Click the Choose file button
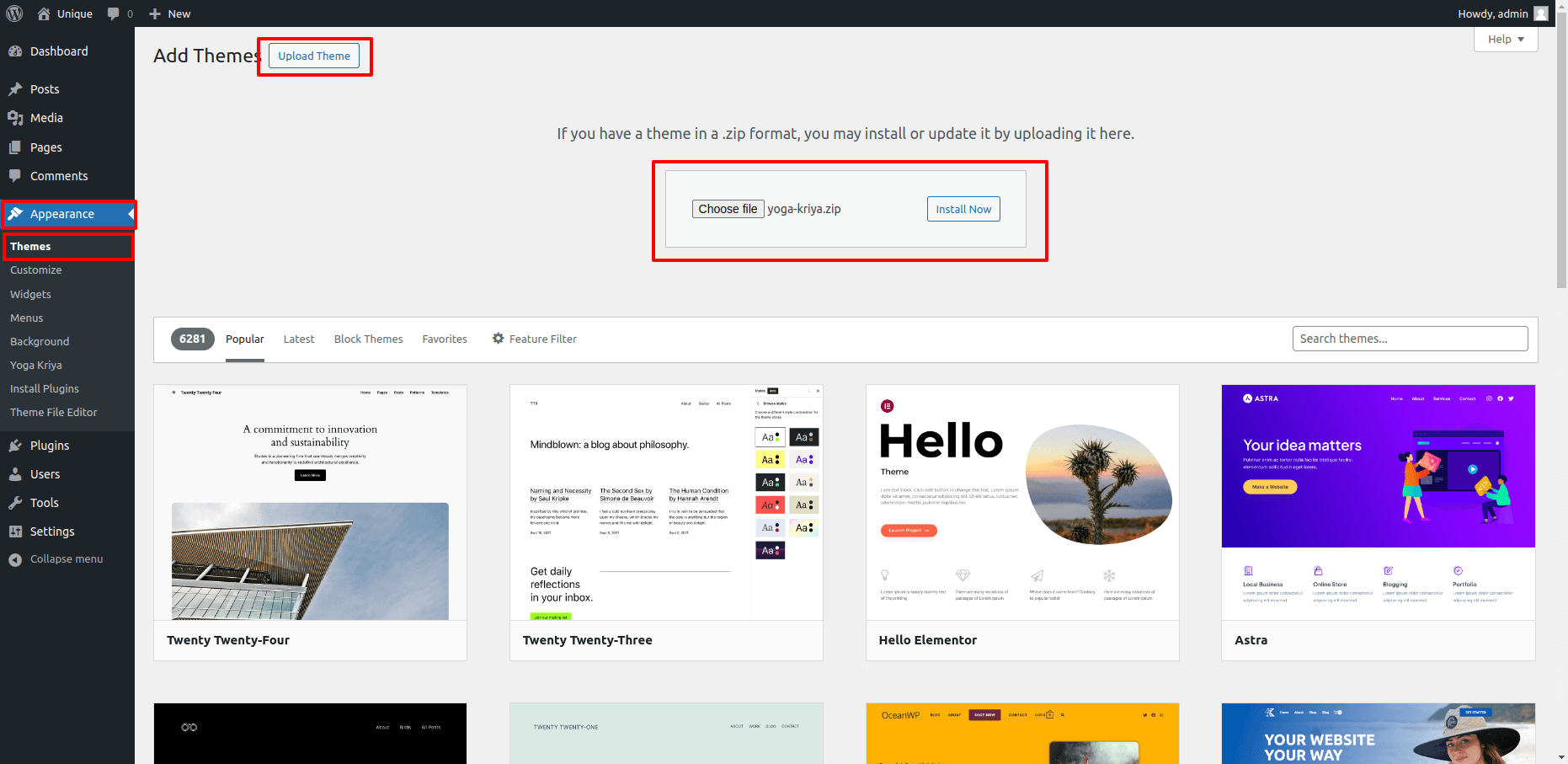Screen dimensions: 1568x764 [728, 209]
